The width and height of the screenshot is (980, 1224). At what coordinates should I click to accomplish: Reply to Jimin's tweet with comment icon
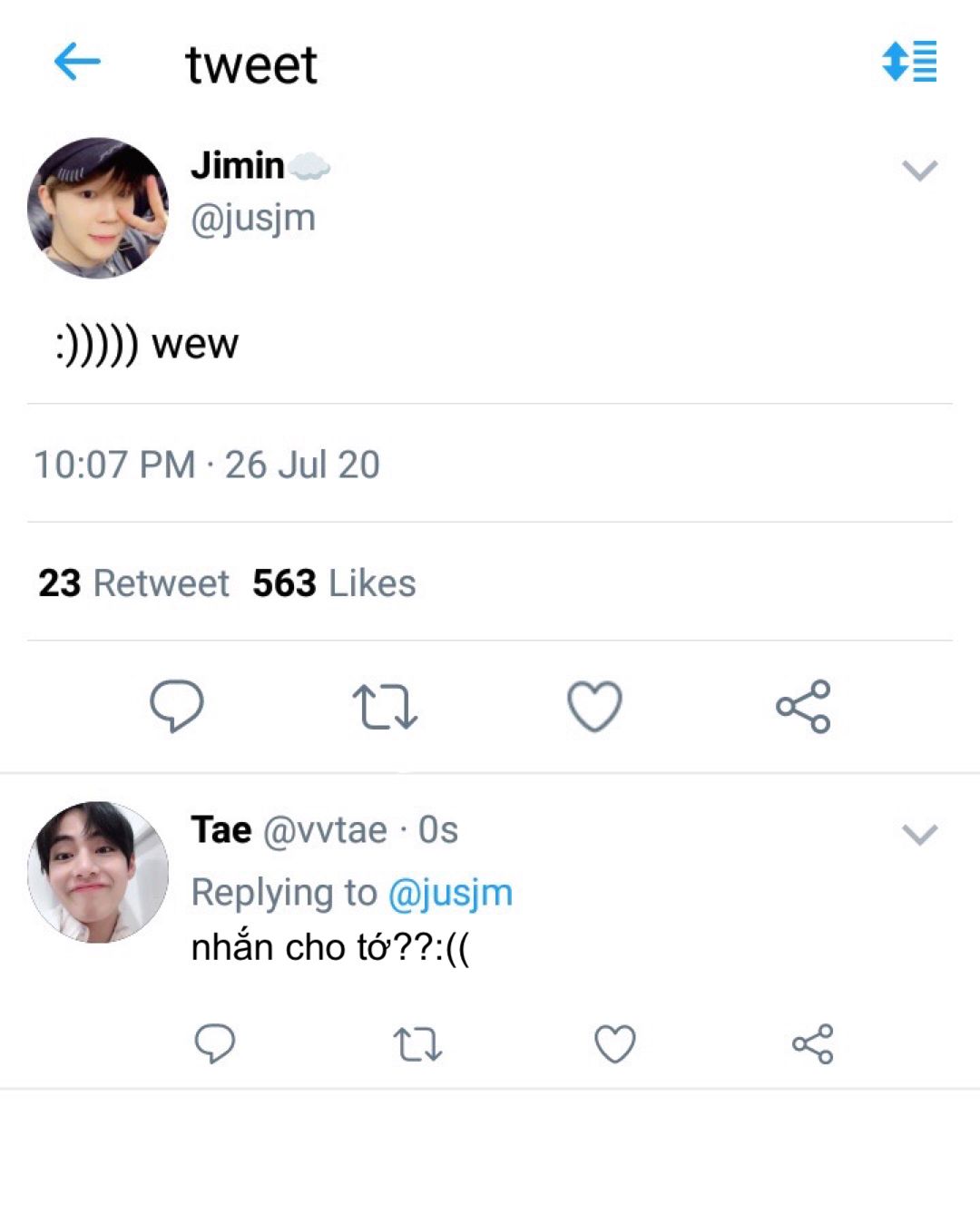pos(176,706)
